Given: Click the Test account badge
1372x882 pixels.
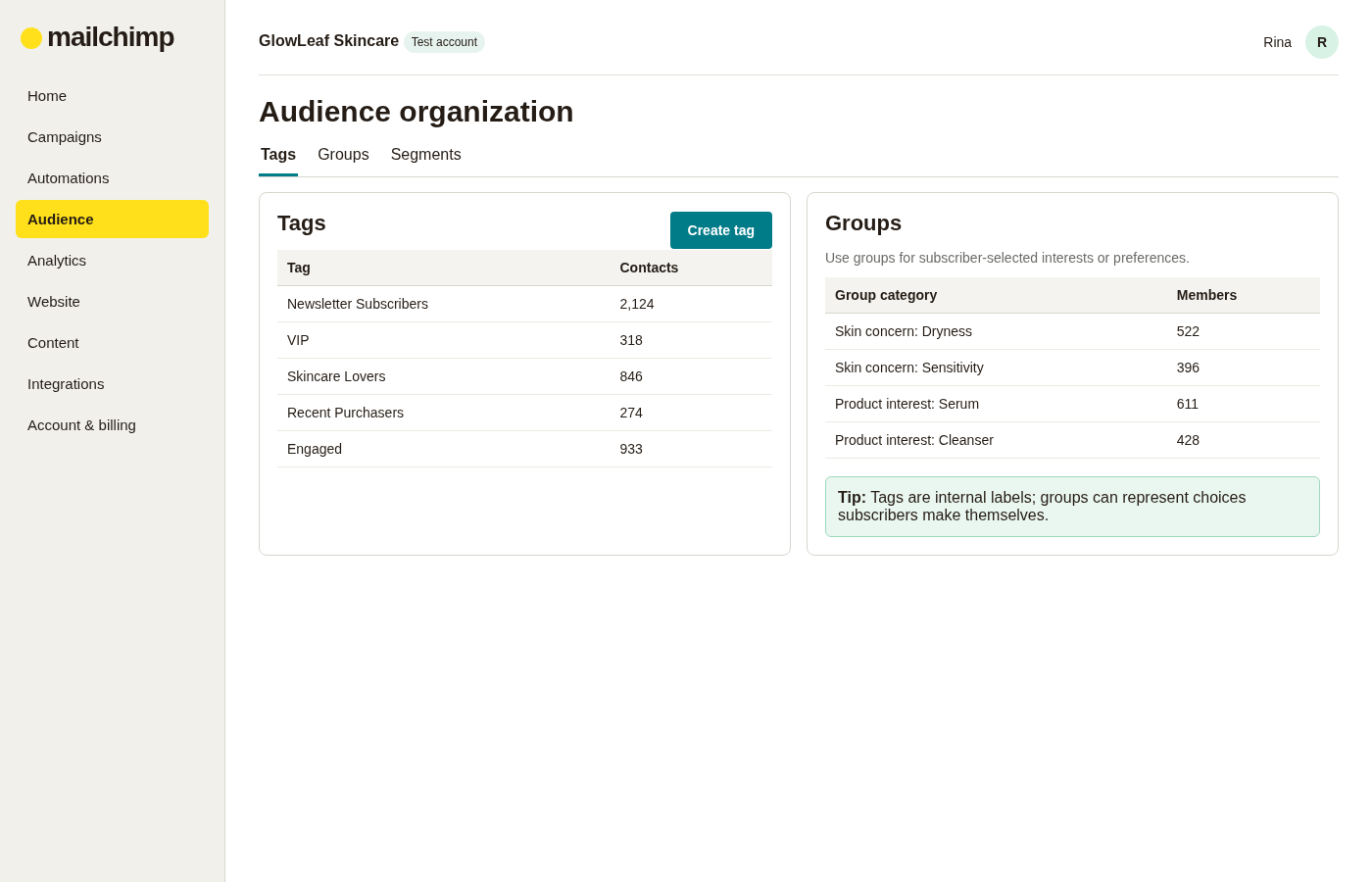Looking at the screenshot, I should (x=444, y=42).
